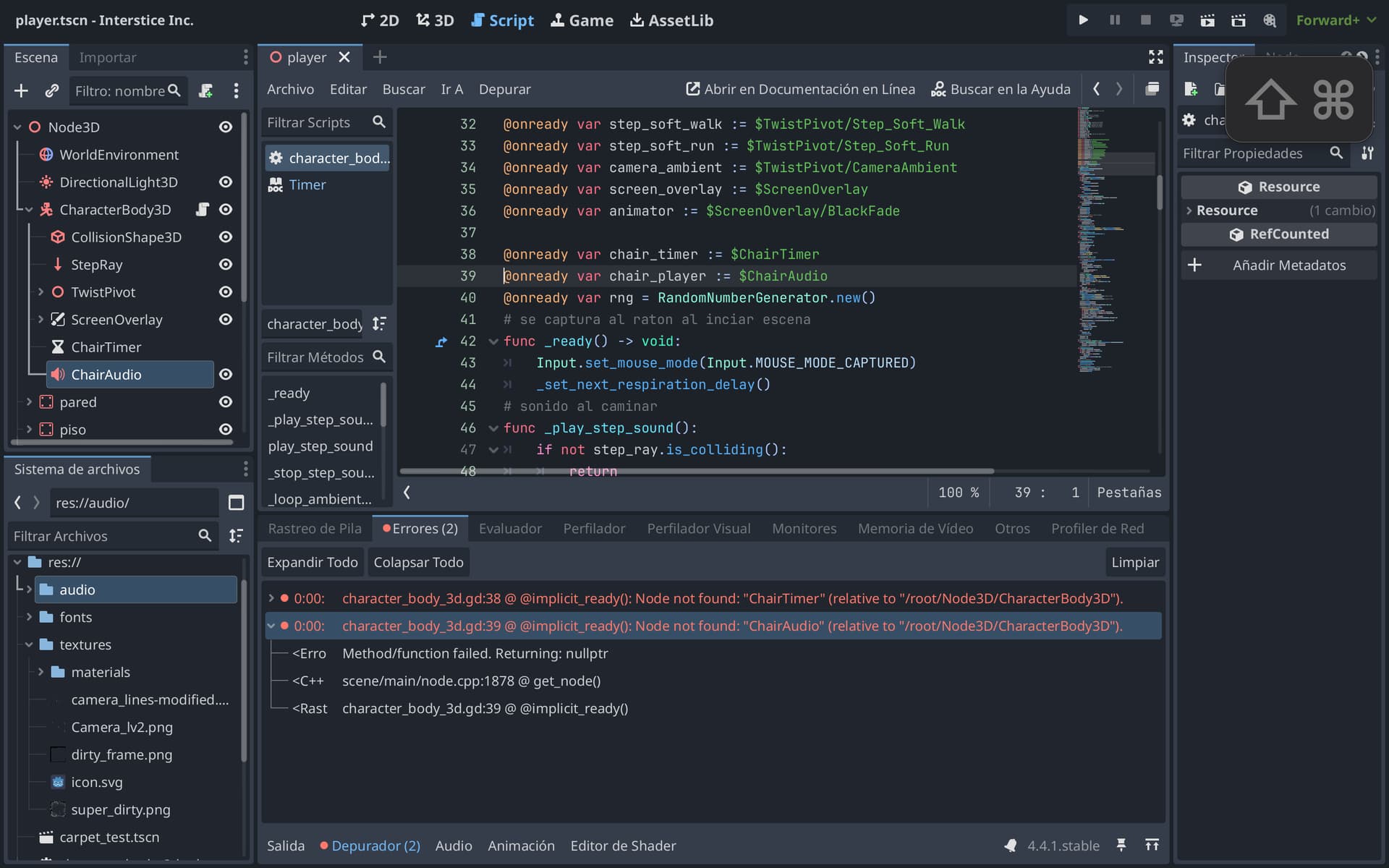Click Colapsar Todo button
This screenshot has height=868, width=1389.
(x=418, y=562)
